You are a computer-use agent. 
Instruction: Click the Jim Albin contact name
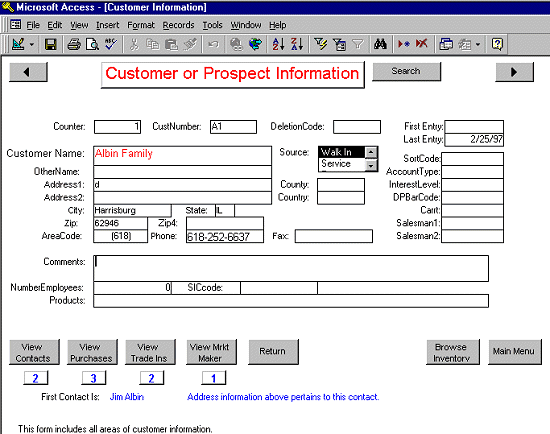point(127,397)
